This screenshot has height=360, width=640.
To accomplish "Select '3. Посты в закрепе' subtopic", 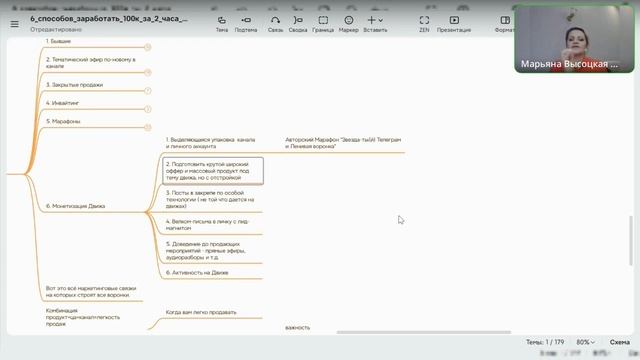I will coord(210,199).
